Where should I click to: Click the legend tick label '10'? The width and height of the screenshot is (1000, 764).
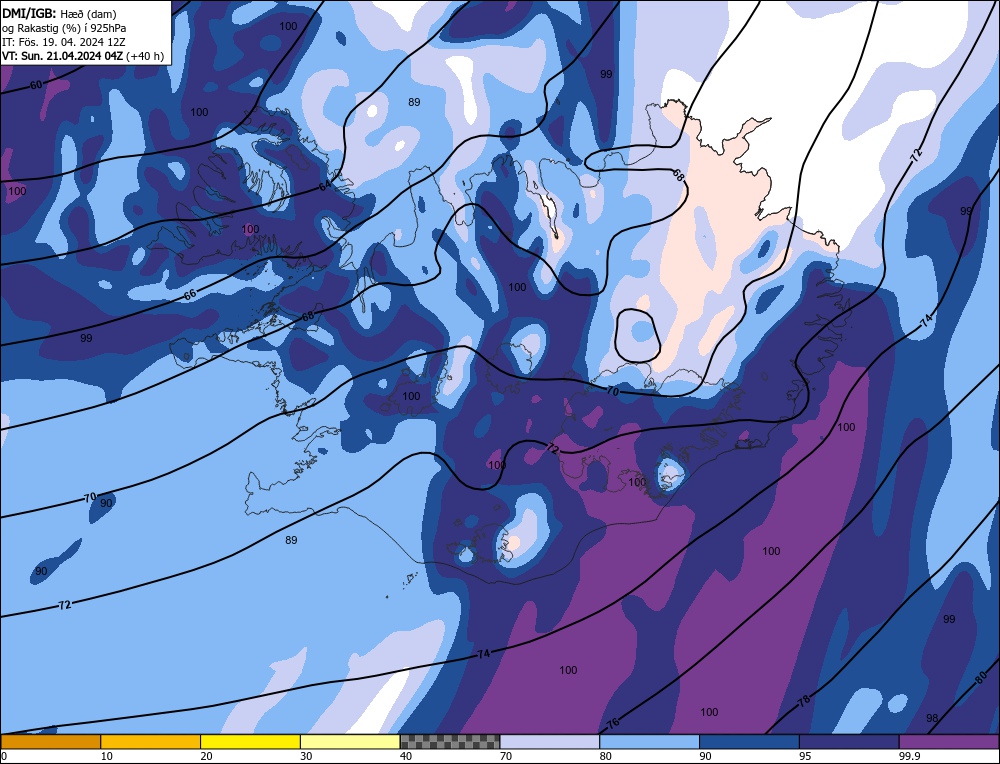[107, 756]
